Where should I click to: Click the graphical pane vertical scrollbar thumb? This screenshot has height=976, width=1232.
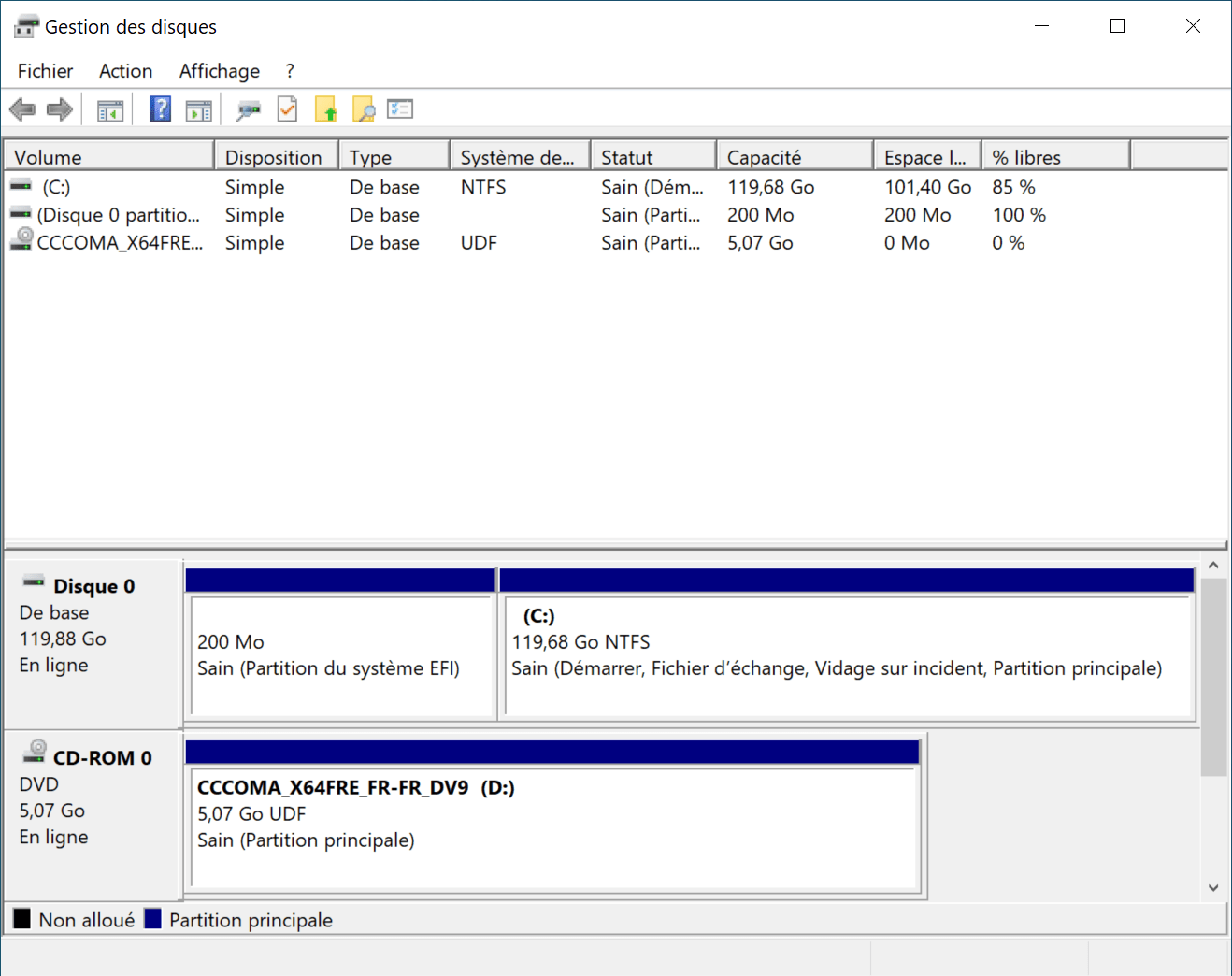coord(1213,677)
